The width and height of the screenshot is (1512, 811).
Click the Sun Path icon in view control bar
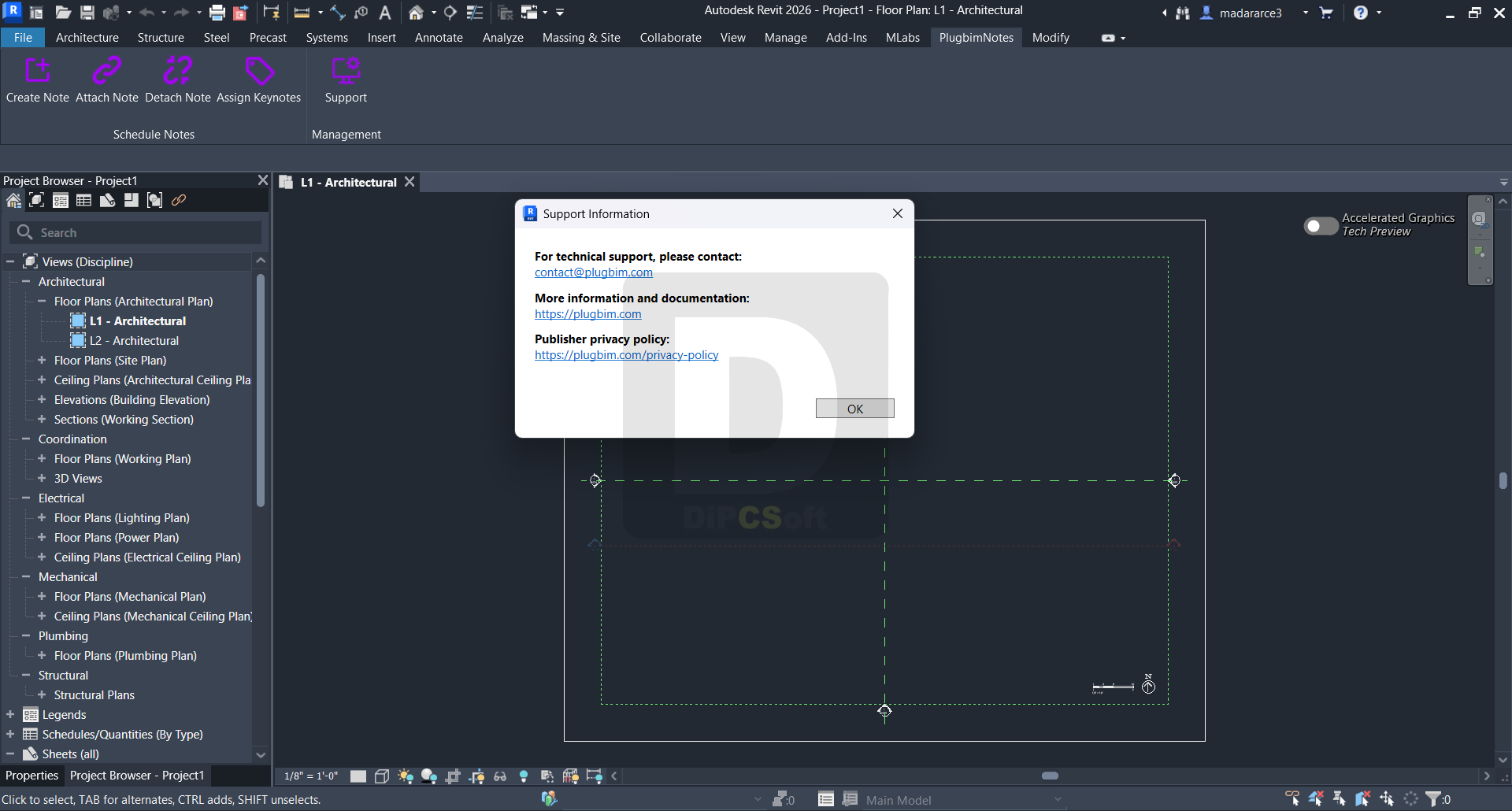406,776
